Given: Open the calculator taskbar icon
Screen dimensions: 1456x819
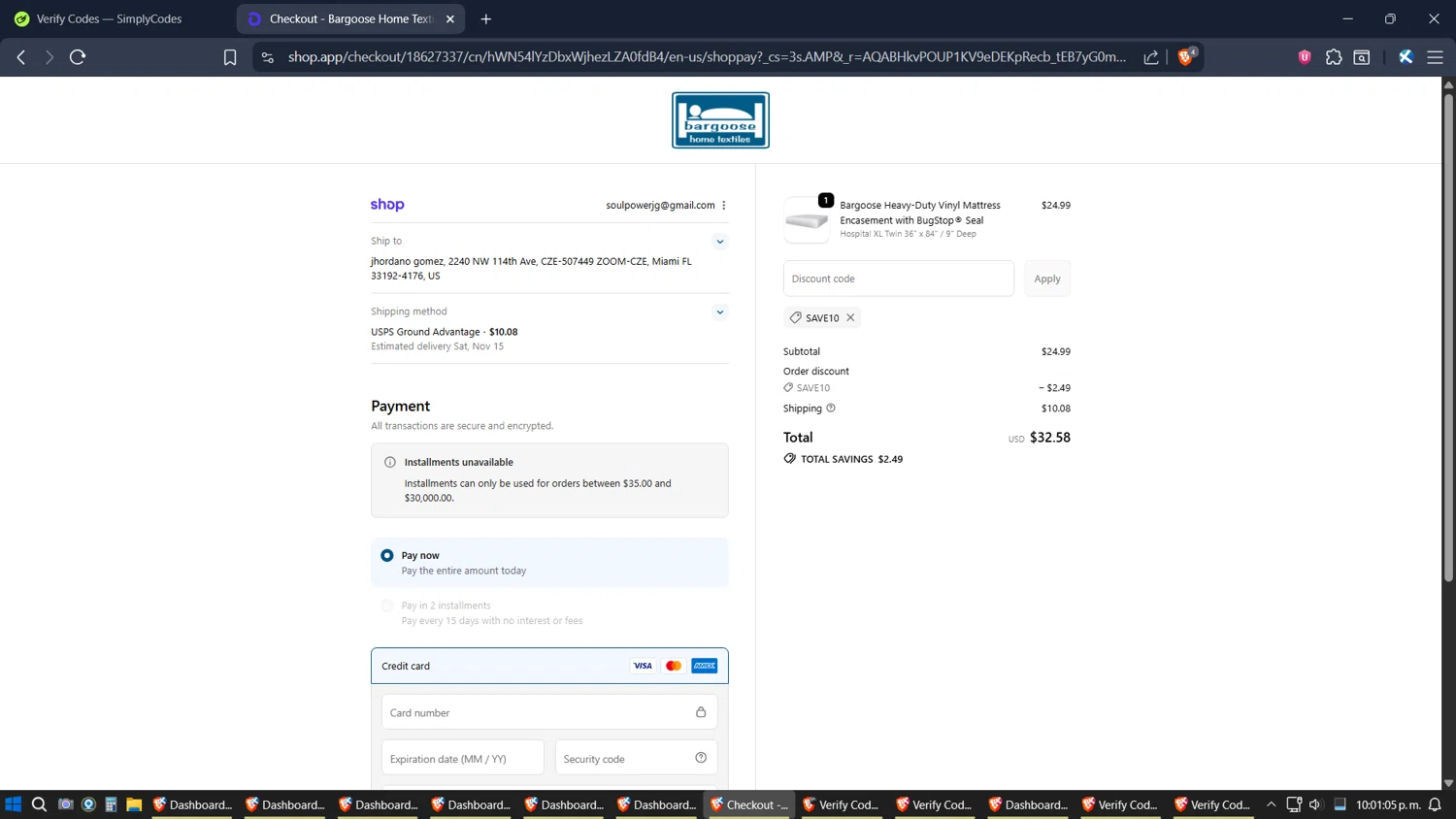Looking at the screenshot, I should pyautogui.click(x=111, y=804).
